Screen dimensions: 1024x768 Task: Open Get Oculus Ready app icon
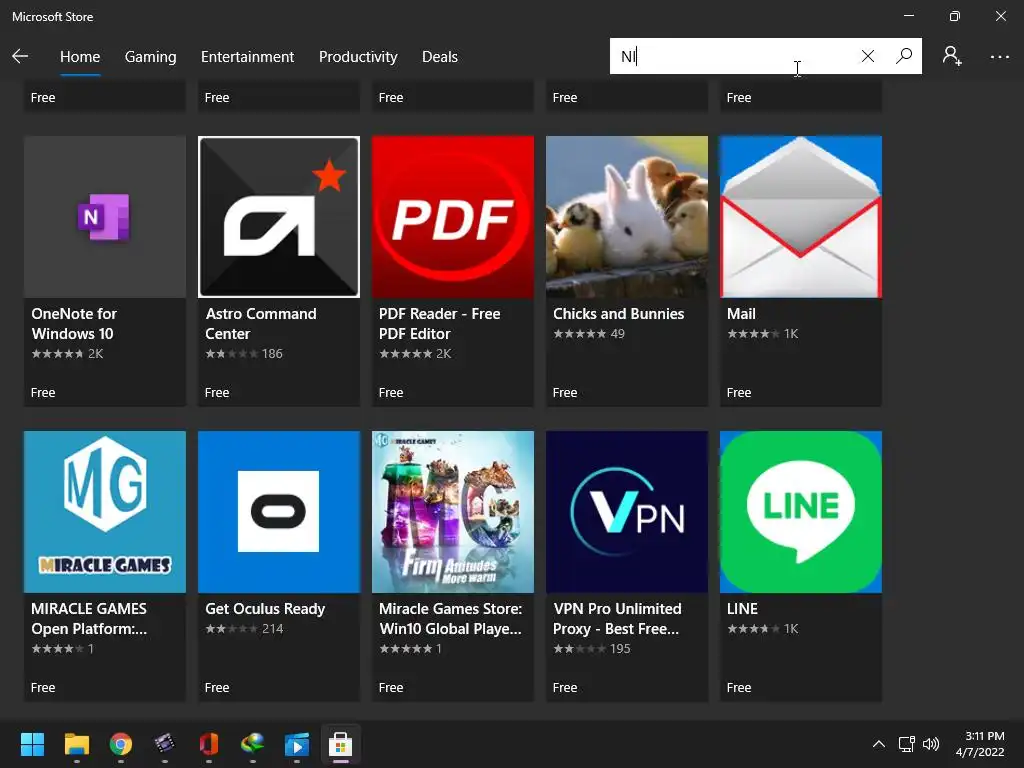click(x=279, y=512)
